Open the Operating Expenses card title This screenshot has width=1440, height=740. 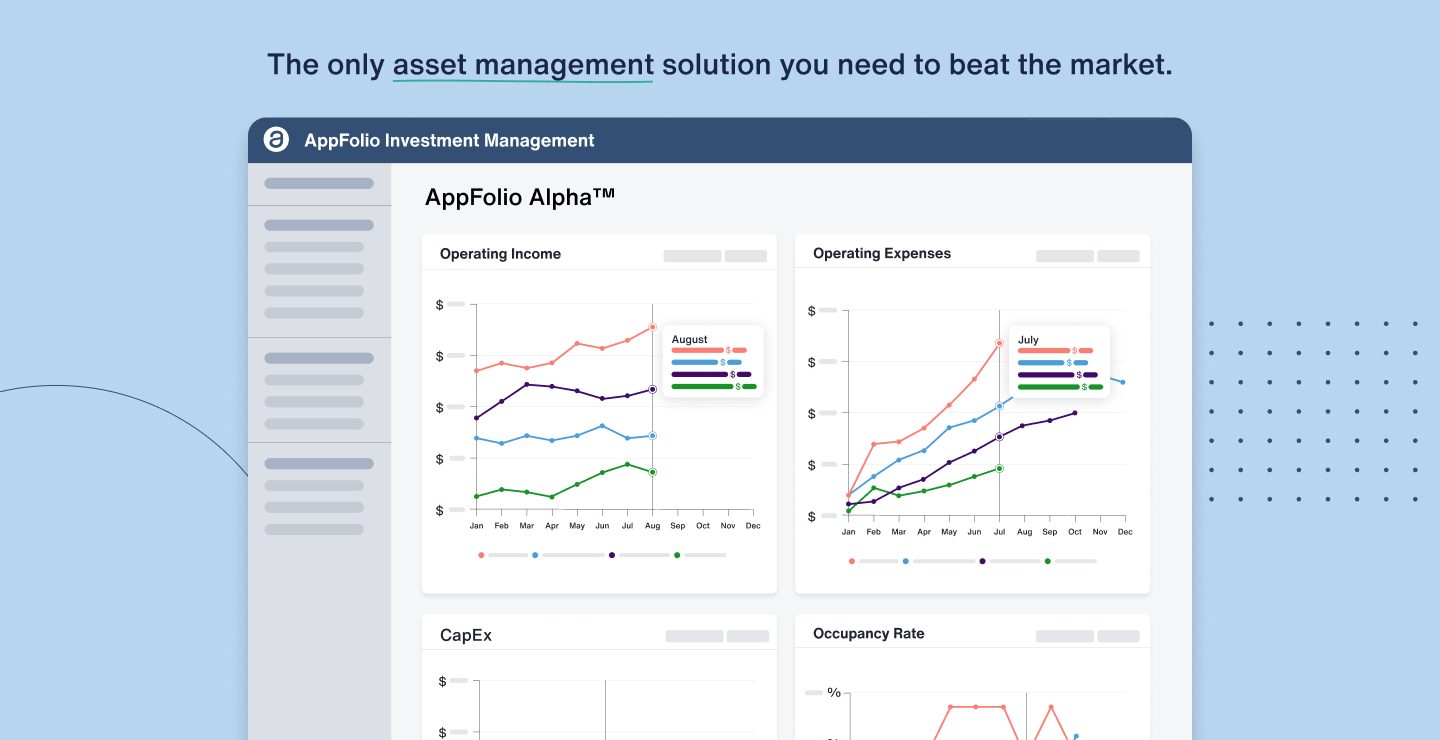(x=882, y=254)
